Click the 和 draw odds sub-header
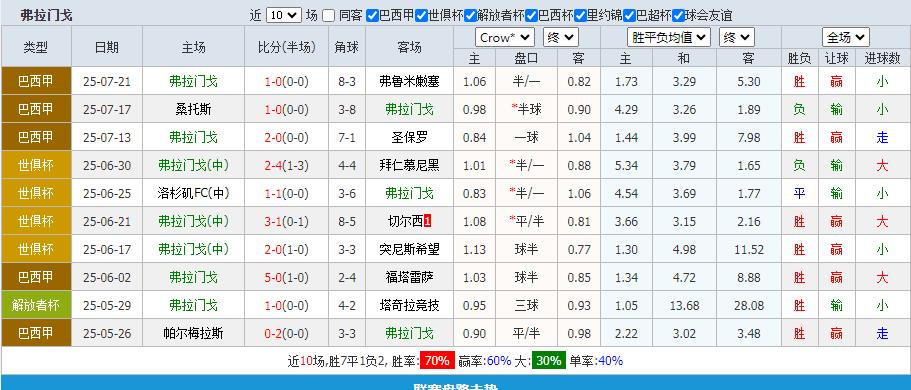This screenshot has width=911, height=390. [684, 58]
